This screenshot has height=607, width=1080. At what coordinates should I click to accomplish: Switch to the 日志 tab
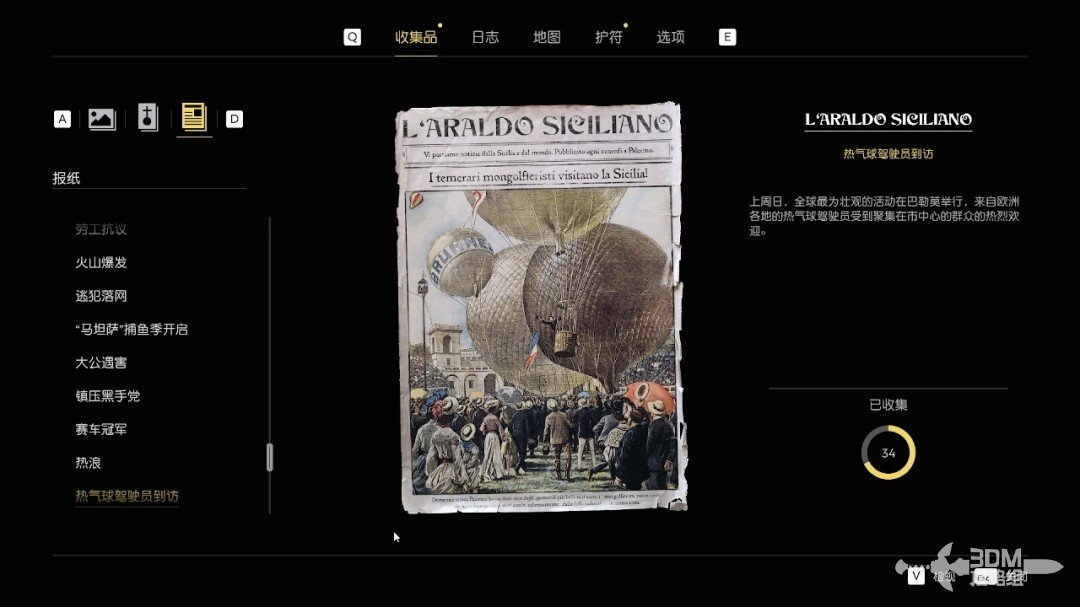485,37
